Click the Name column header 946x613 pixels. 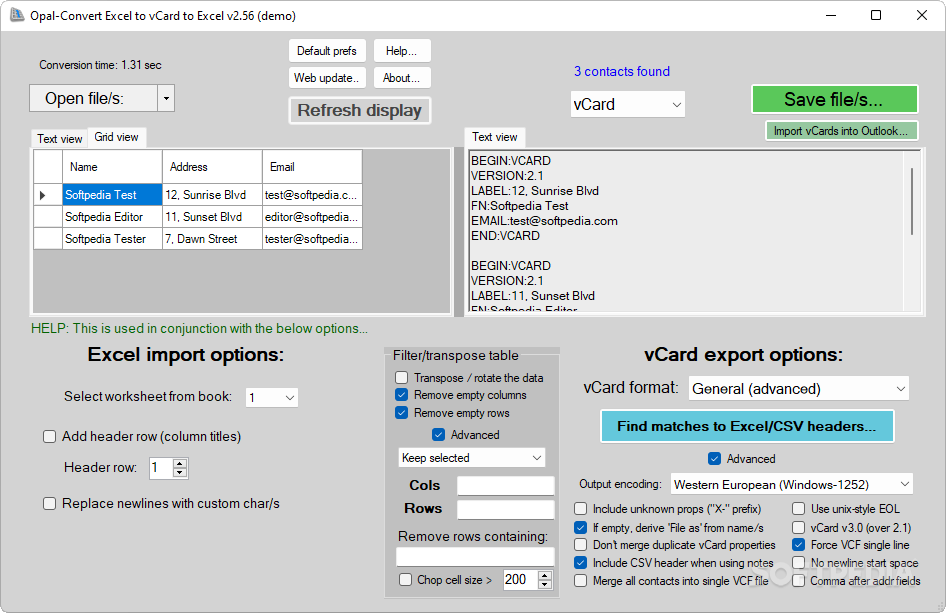112,167
